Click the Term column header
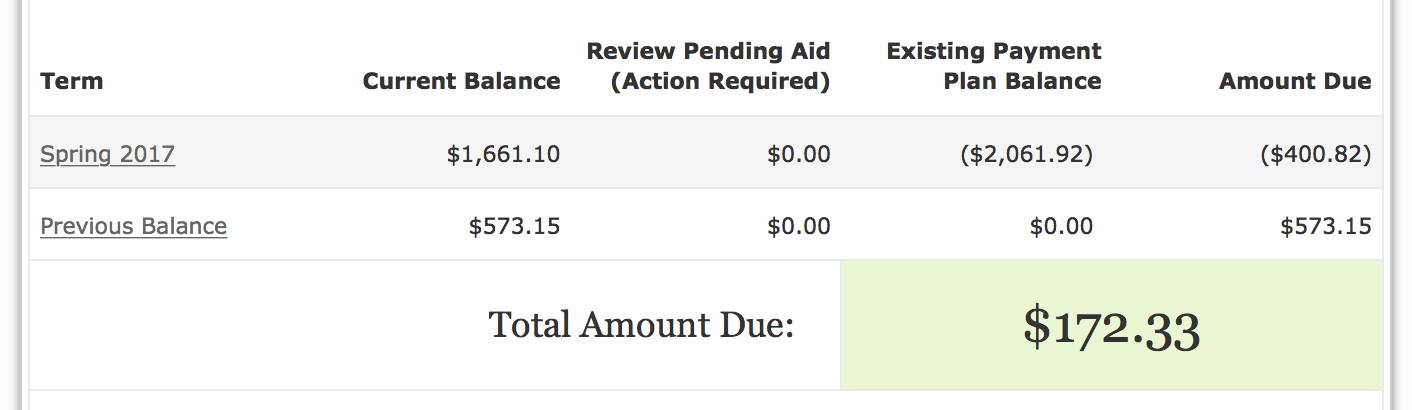 [x=71, y=81]
